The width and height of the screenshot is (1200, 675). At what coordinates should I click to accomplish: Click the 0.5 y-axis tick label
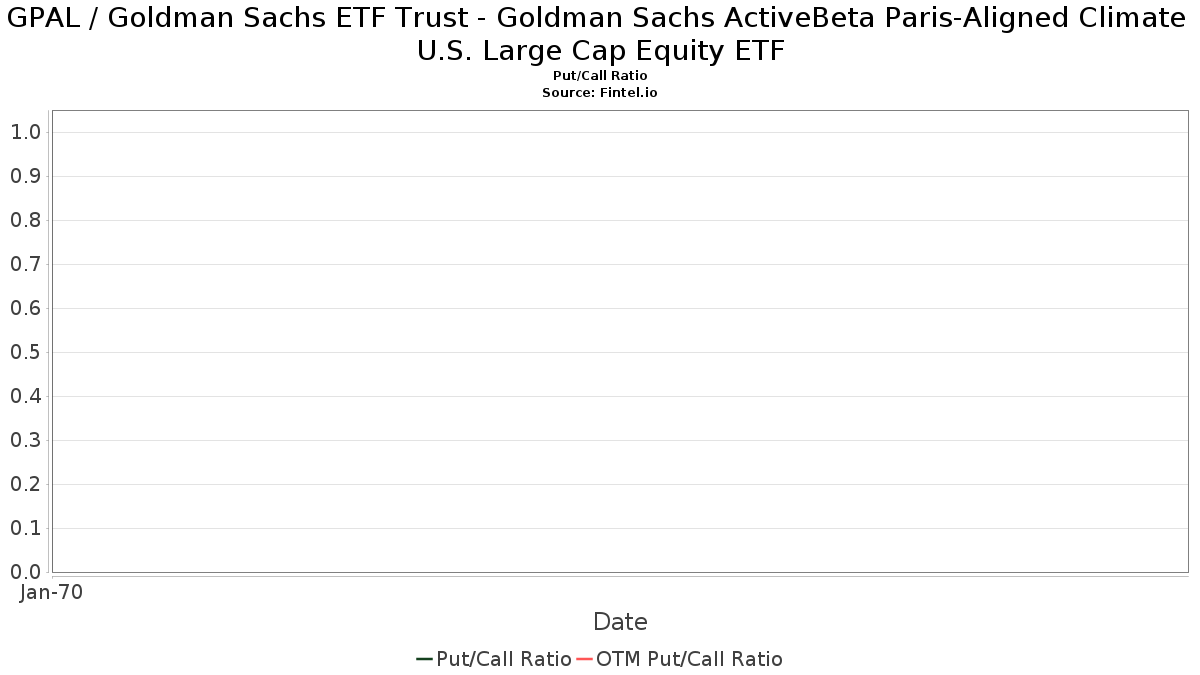pyautogui.click(x=25, y=352)
